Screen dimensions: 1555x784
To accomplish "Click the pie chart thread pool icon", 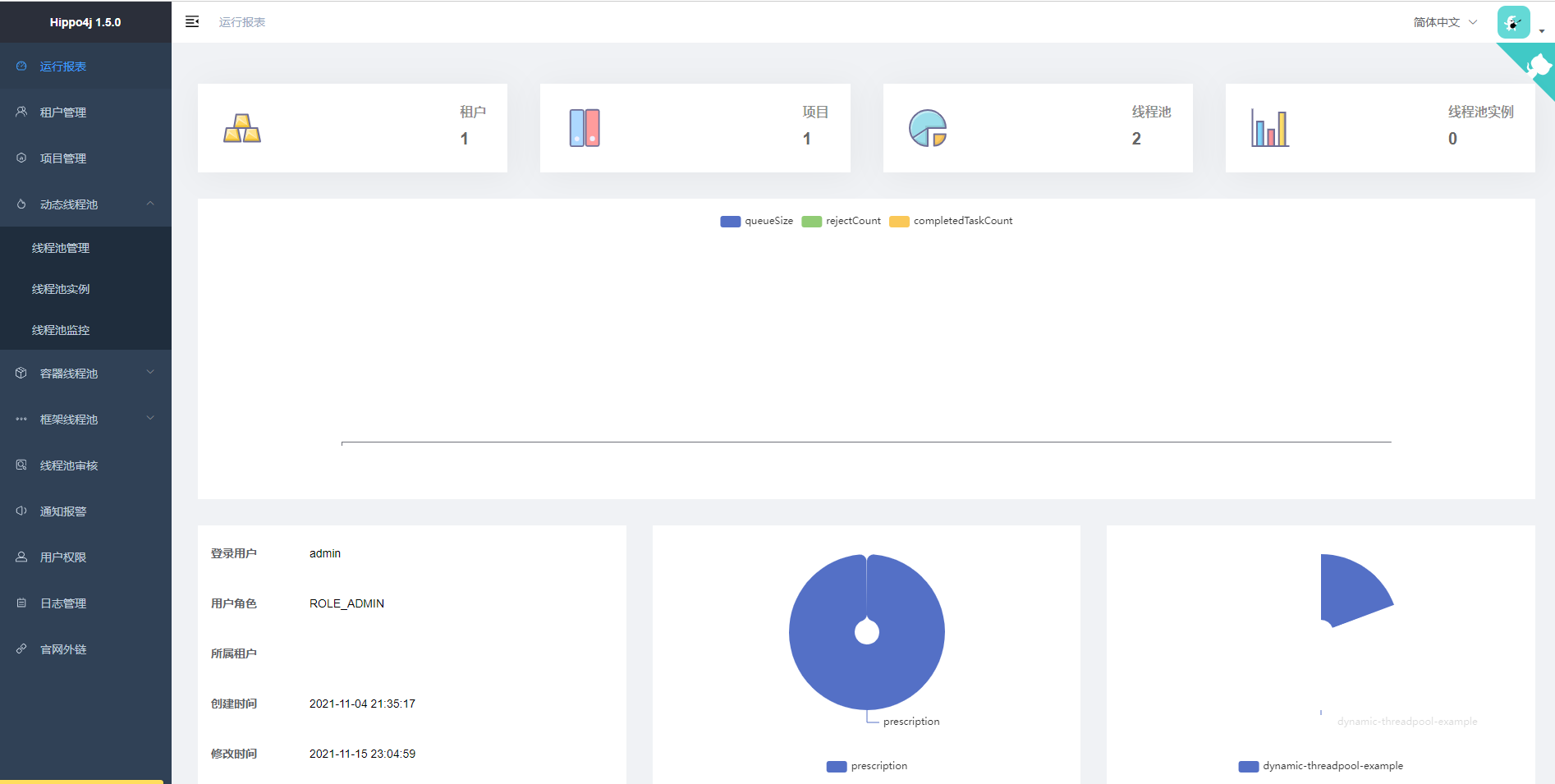I will tap(928, 128).
